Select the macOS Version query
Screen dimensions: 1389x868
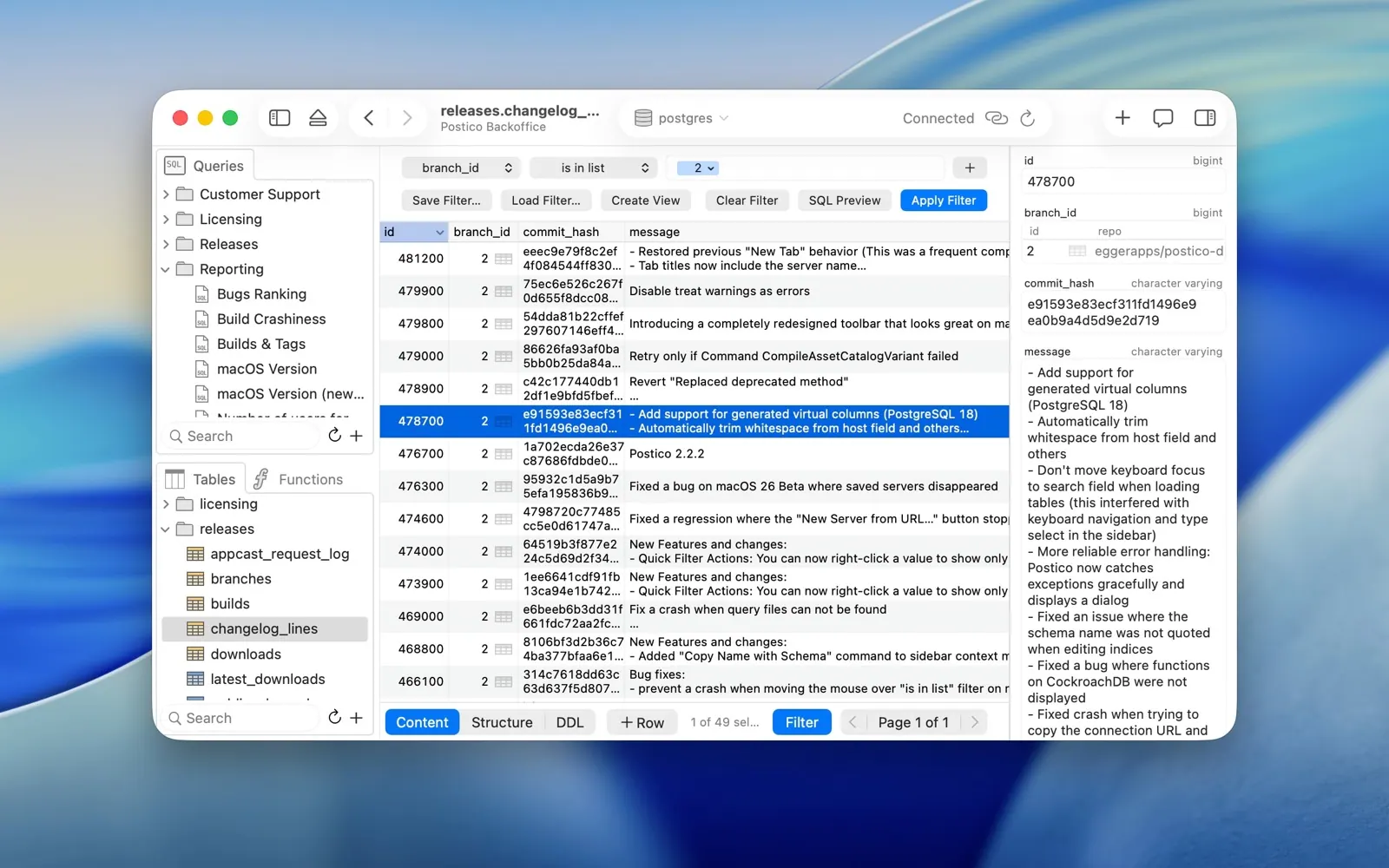267,370
